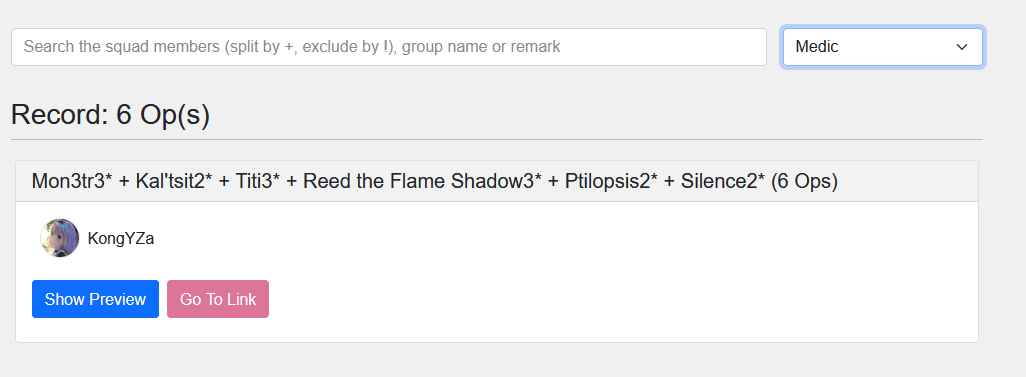Viewport: 1026px width, 377px height.
Task: Click KongYZa's profile avatar
Action: click(60, 238)
